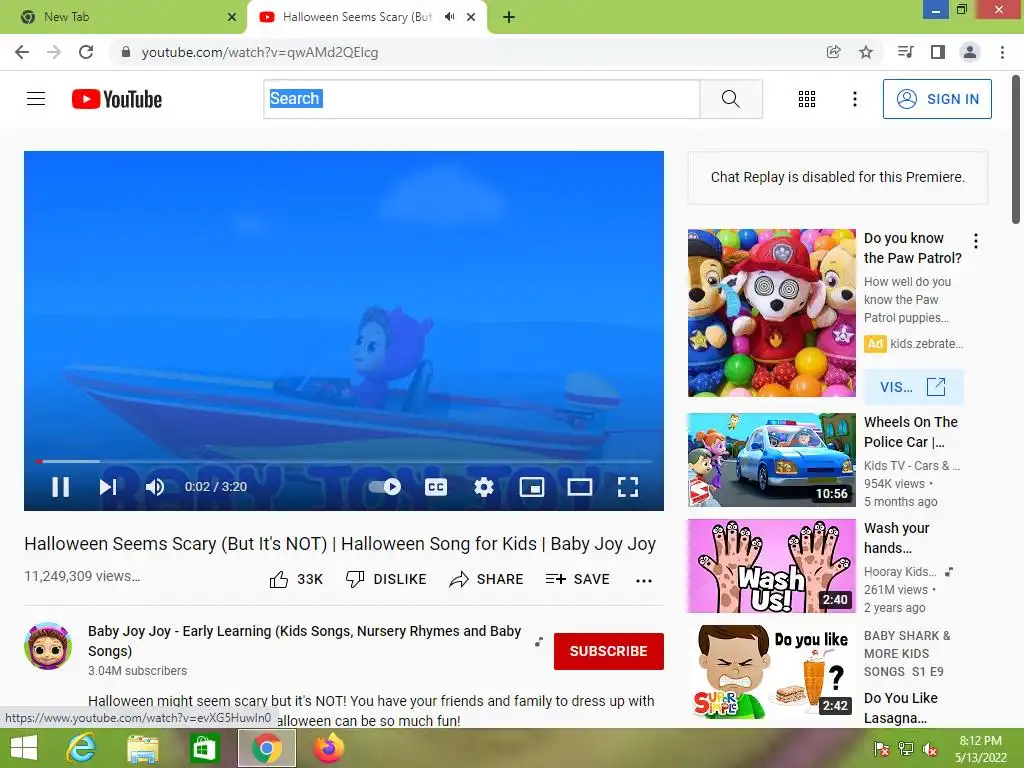Open options for Paw Patrol ad
The width and height of the screenshot is (1024, 768).
point(976,241)
